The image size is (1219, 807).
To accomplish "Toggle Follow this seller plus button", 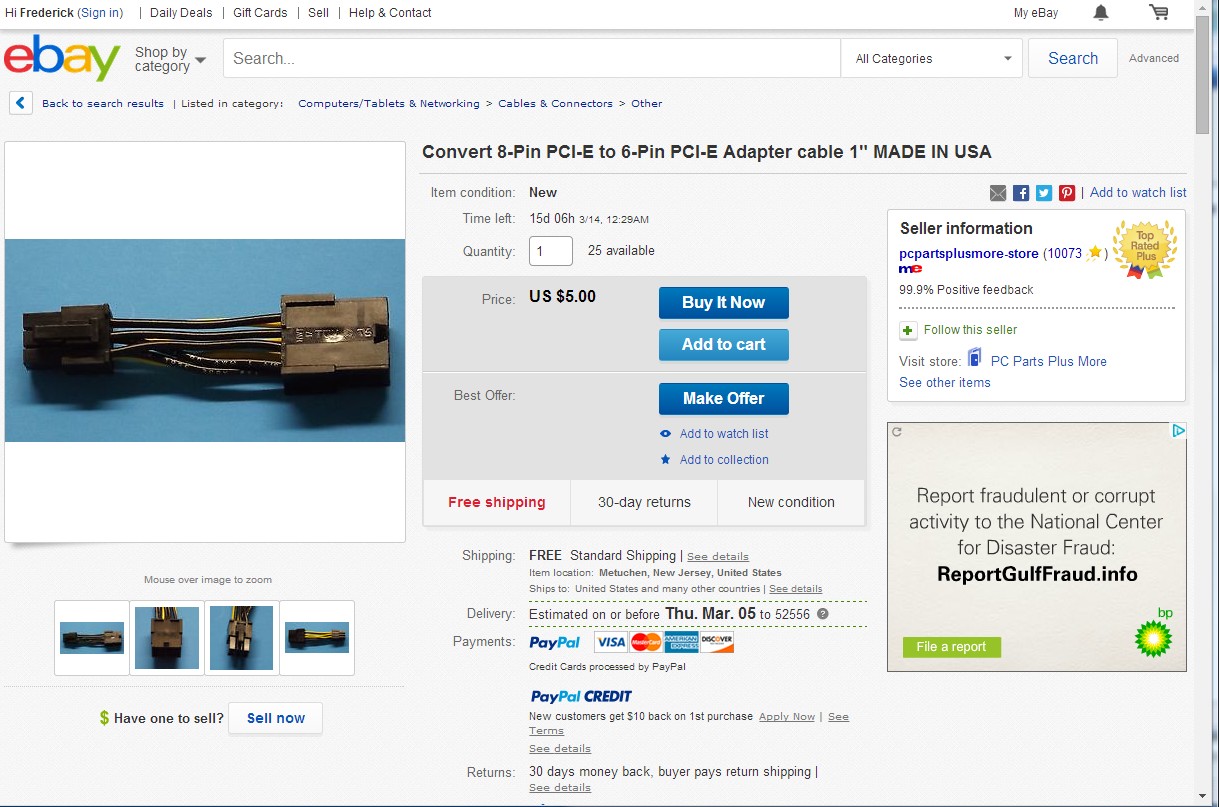I will tap(908, 330).
